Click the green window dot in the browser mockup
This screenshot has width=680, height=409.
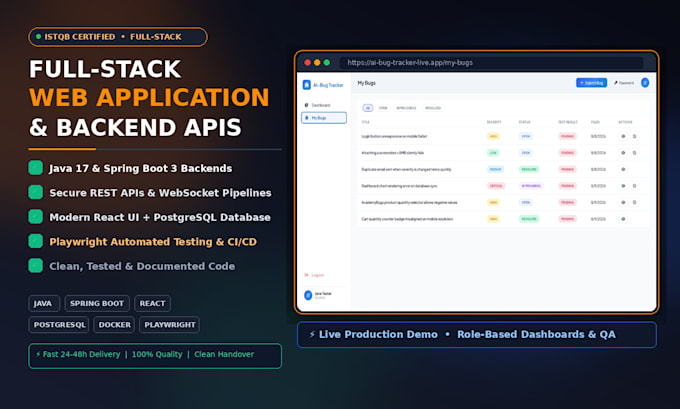pos(327,62)
